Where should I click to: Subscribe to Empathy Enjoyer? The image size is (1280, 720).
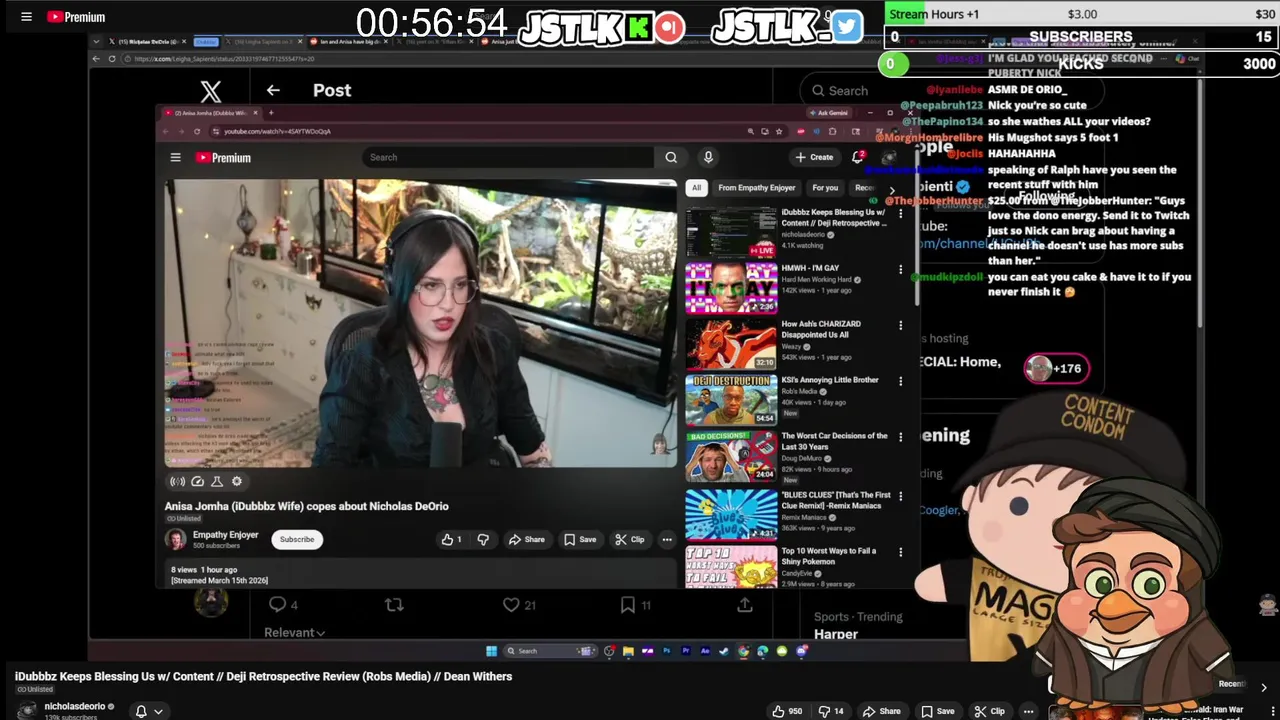[x=297, y=539]
